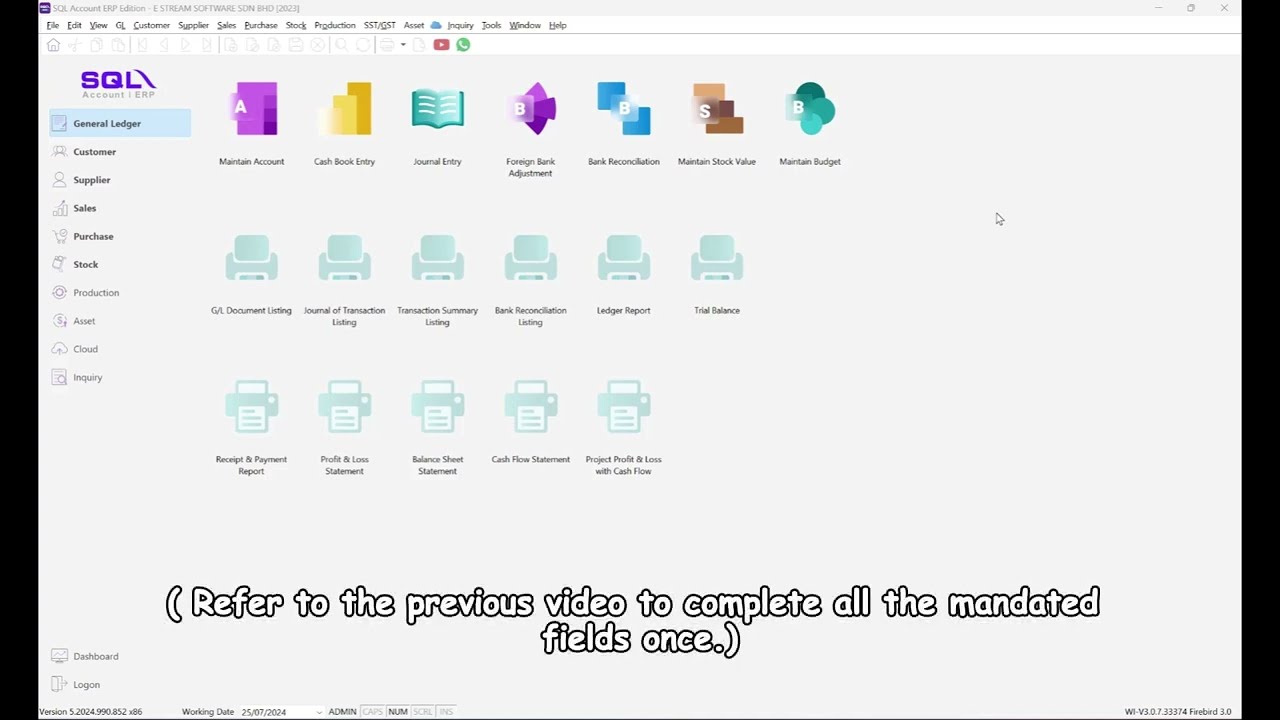
Task: Click the WhatsApp toolbar icon
Action: 463,45
